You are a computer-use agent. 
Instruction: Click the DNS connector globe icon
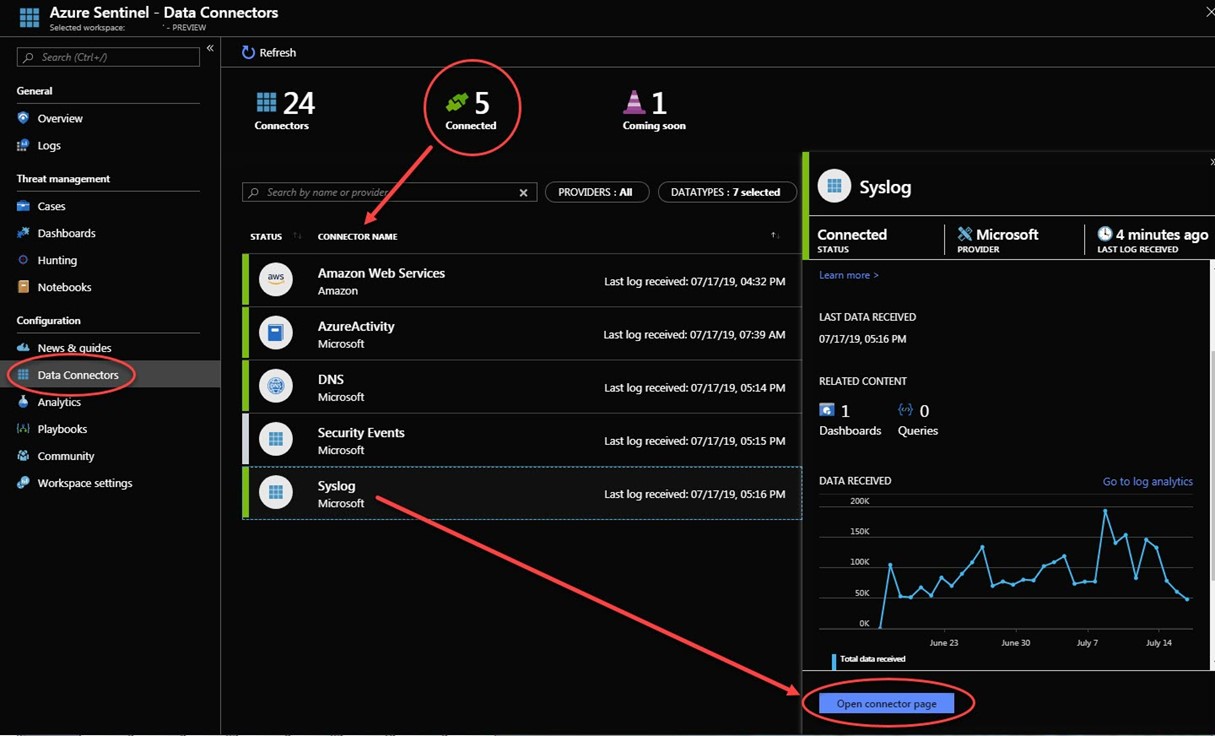tap(276, 386)
